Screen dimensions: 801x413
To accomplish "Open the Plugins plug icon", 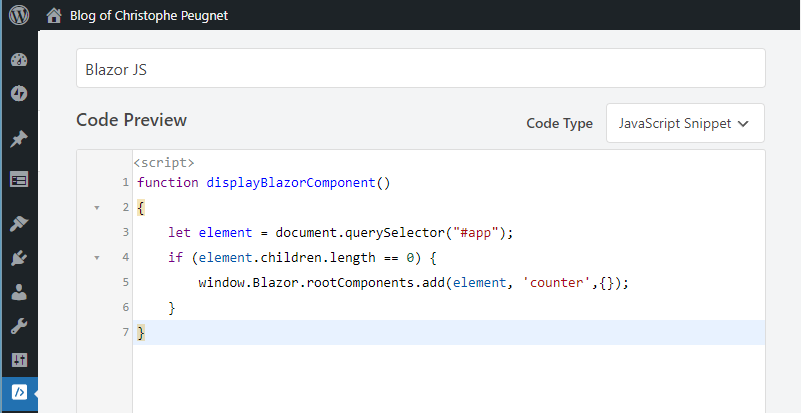I will 19,258.
